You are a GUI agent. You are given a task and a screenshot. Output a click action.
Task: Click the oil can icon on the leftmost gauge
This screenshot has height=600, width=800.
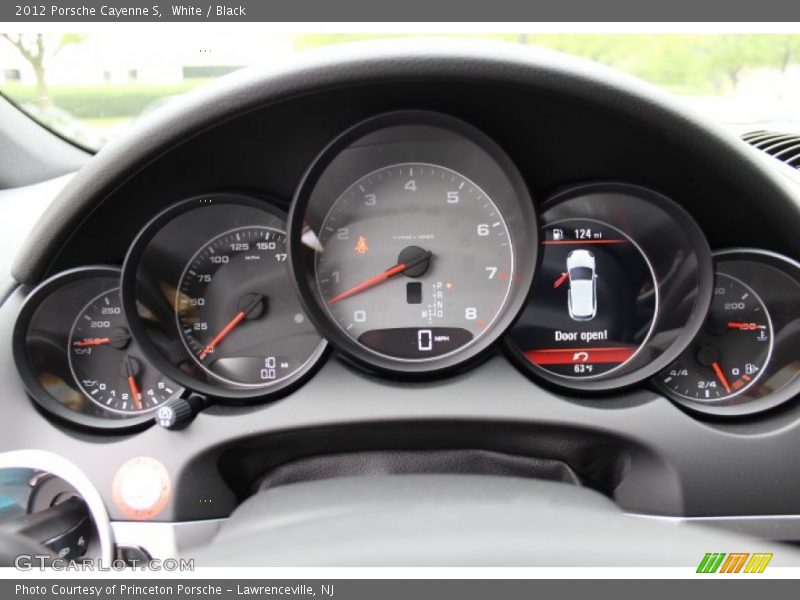[89, 383]
